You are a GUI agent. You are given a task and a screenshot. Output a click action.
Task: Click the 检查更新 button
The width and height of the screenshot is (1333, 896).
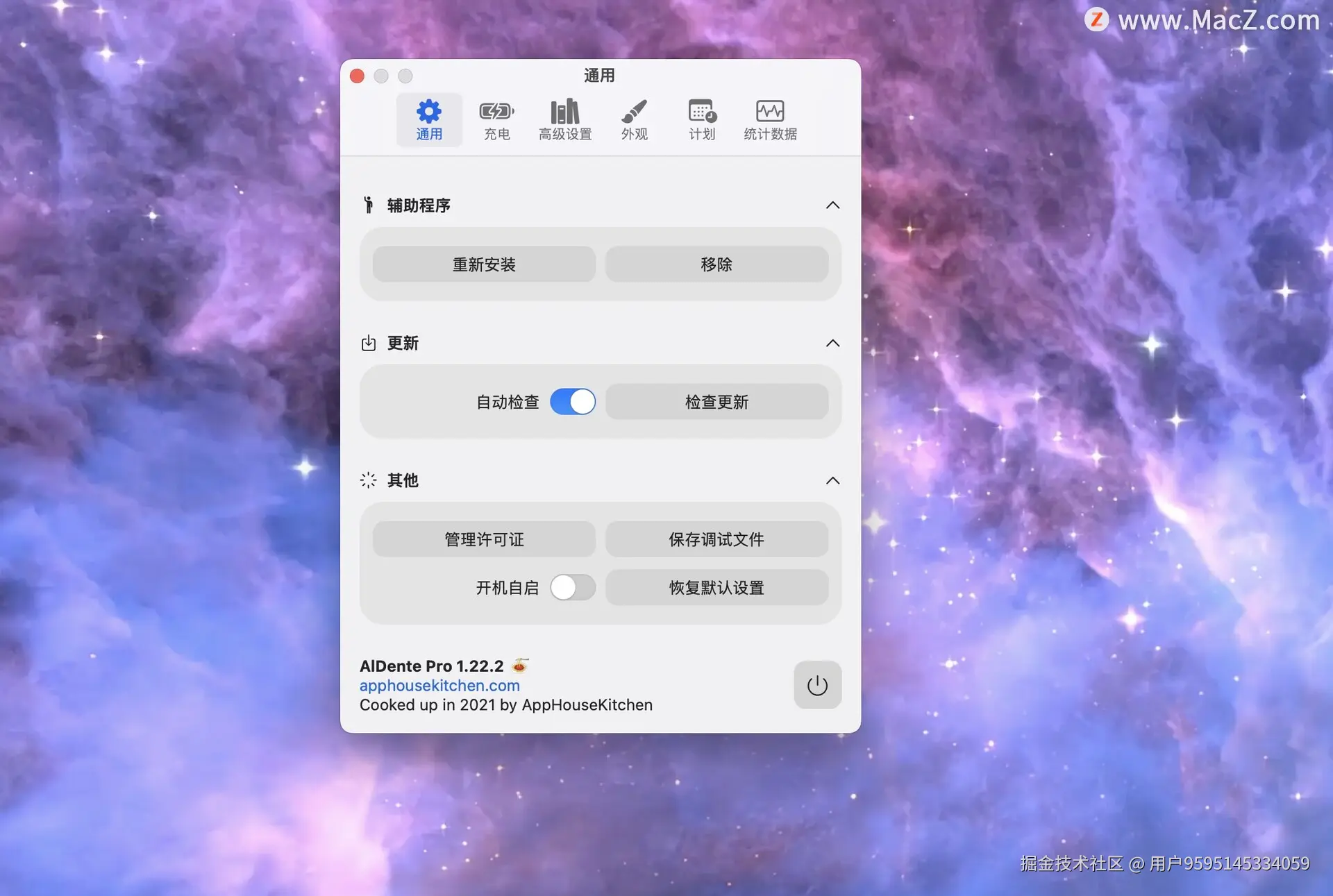pos(716,402)
